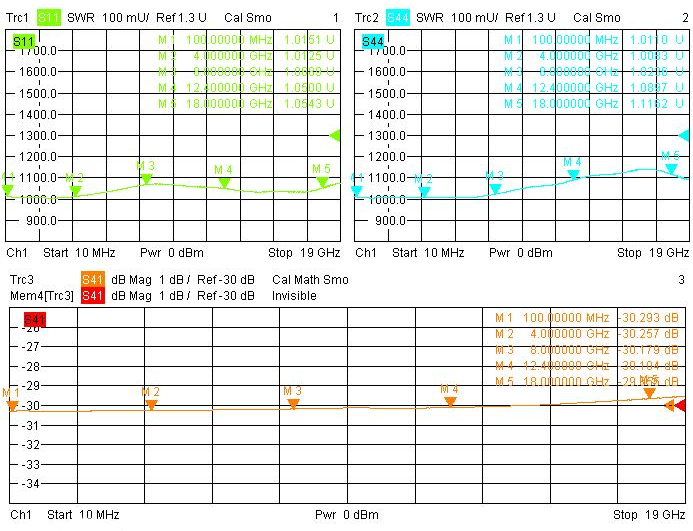Image resolution: width=693 pixels, height=531 pixels.
Task: Click Start 10 MHz under the S11 diagram
Action: (x=83, y=253)
